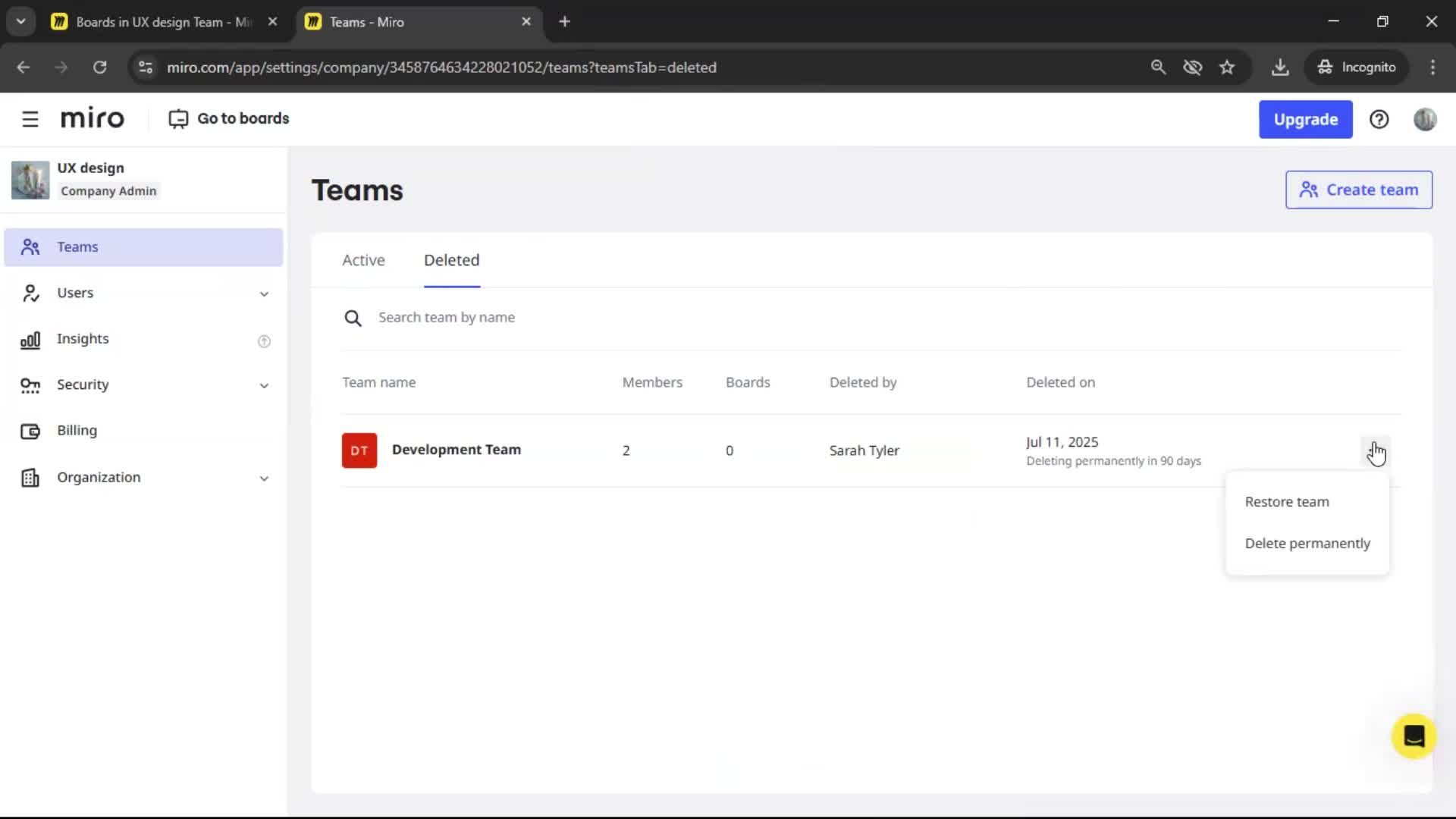Open the Development Team row options button

tap(1375, 451)
